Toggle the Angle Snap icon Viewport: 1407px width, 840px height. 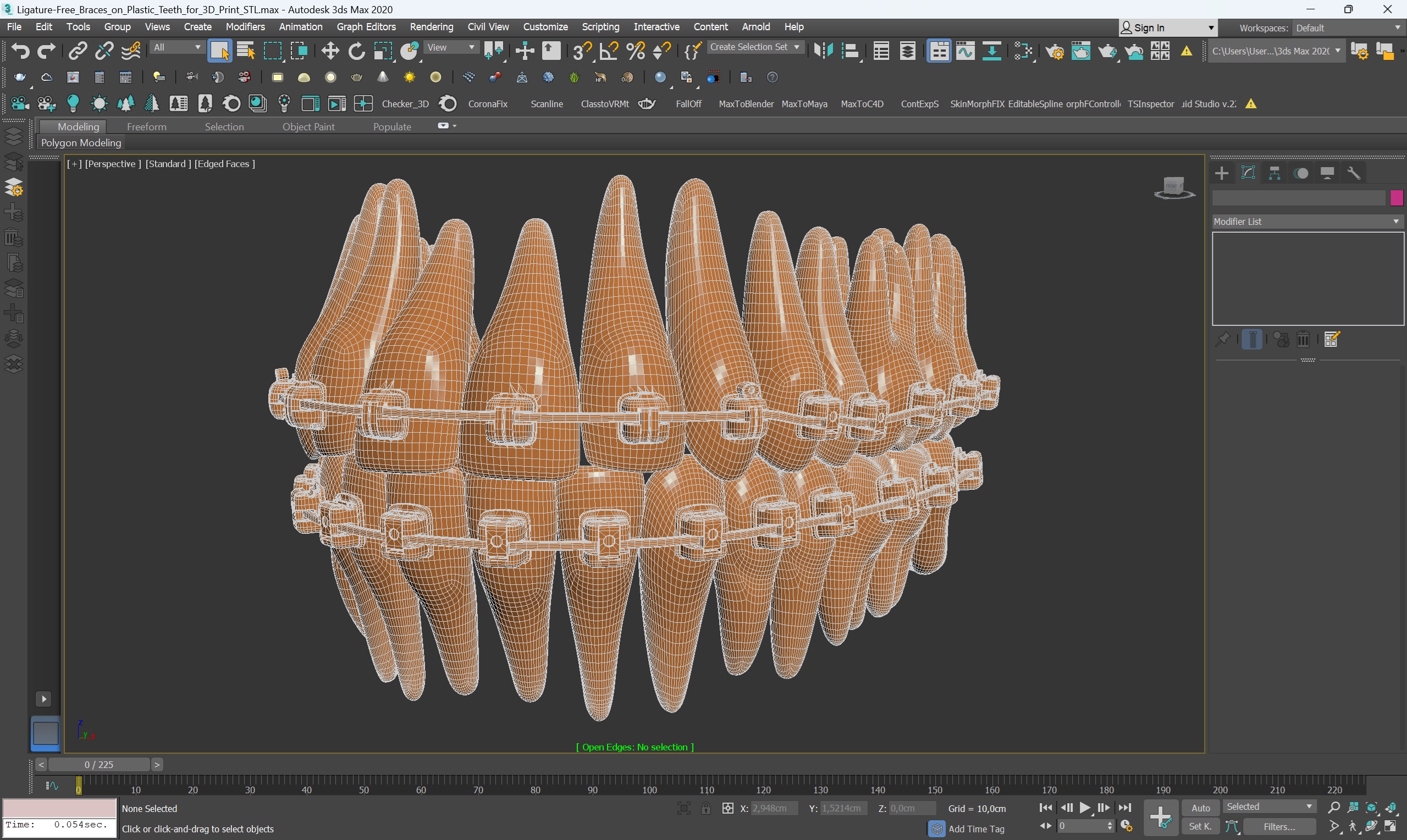609,51
